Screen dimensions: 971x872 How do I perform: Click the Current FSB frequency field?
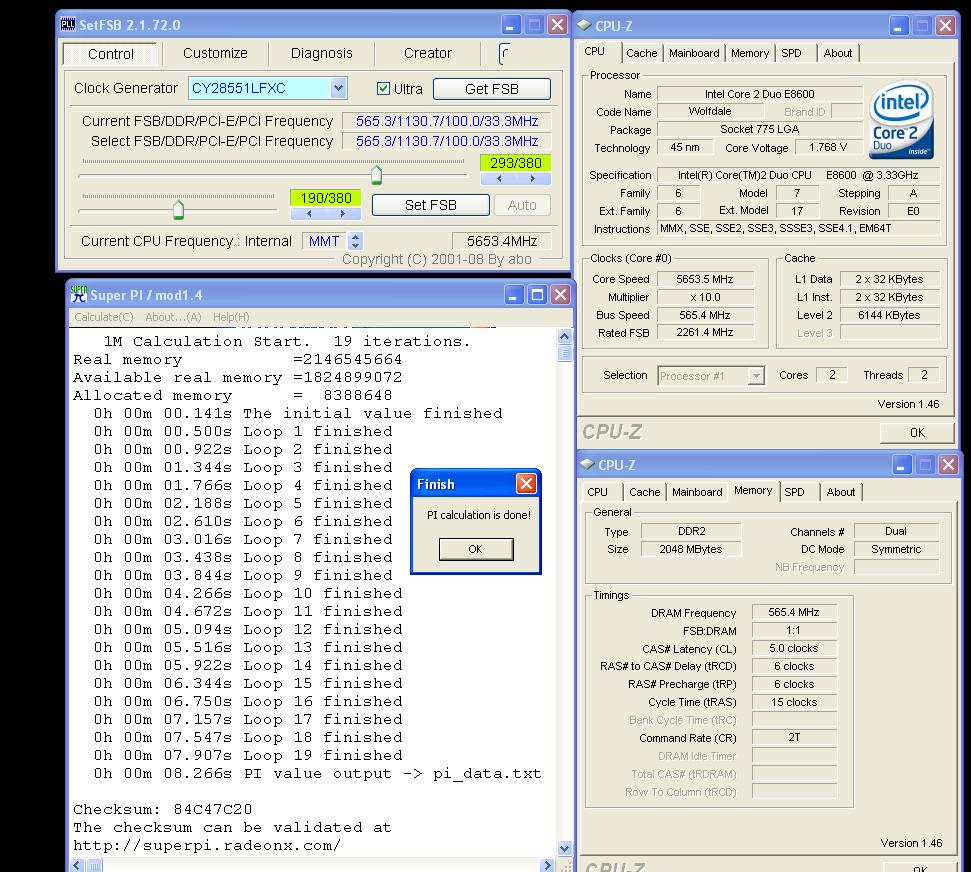(x=446, y=121)
